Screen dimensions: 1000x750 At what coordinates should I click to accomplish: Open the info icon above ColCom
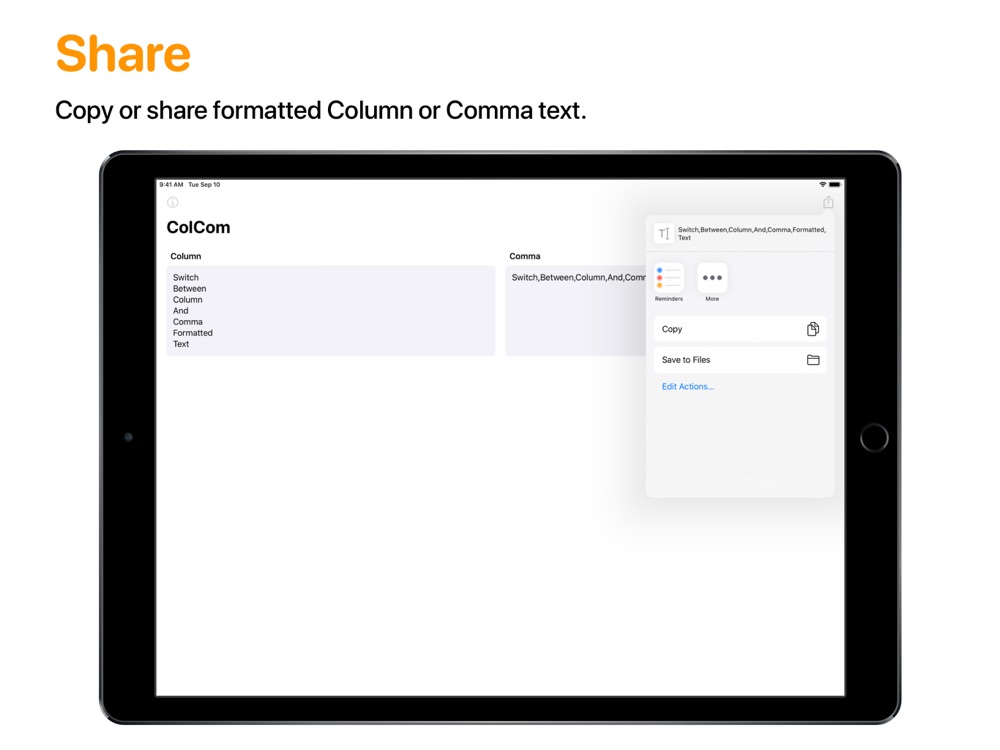coord(172,202)
